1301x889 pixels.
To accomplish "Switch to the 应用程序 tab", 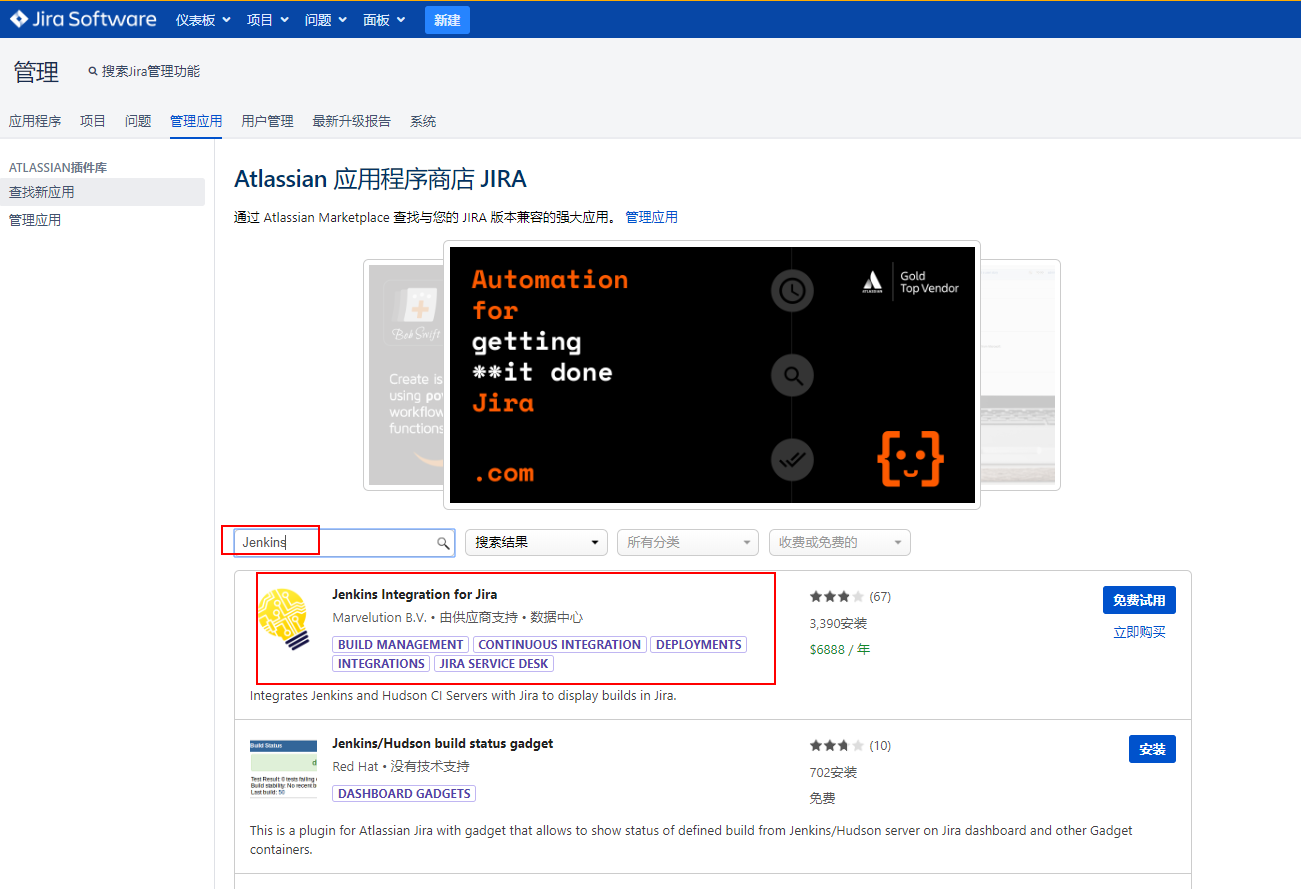I will [35, 121].
